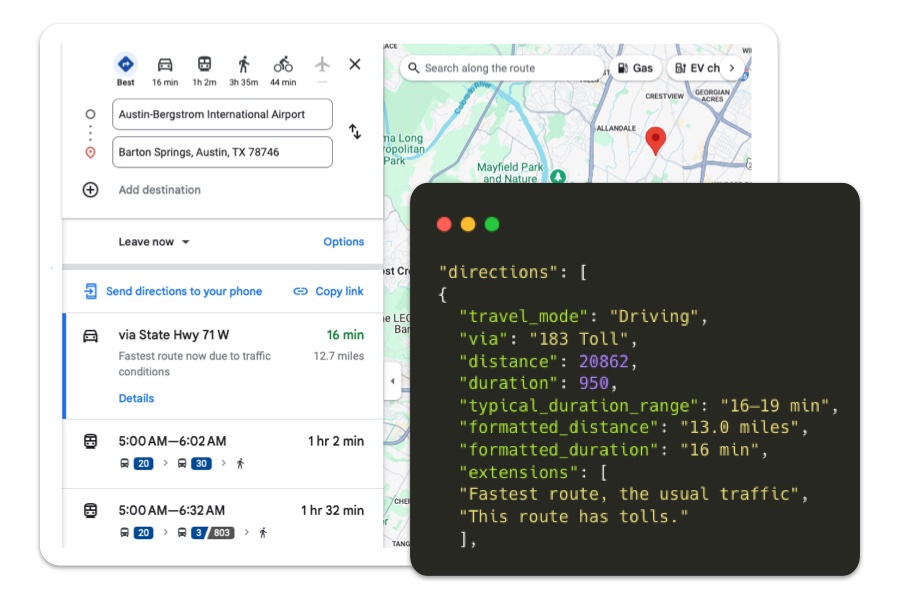The height and width of the screenshot is (600, 900).
Task: Select the transit directions mode icon
Action: (204, 63)
